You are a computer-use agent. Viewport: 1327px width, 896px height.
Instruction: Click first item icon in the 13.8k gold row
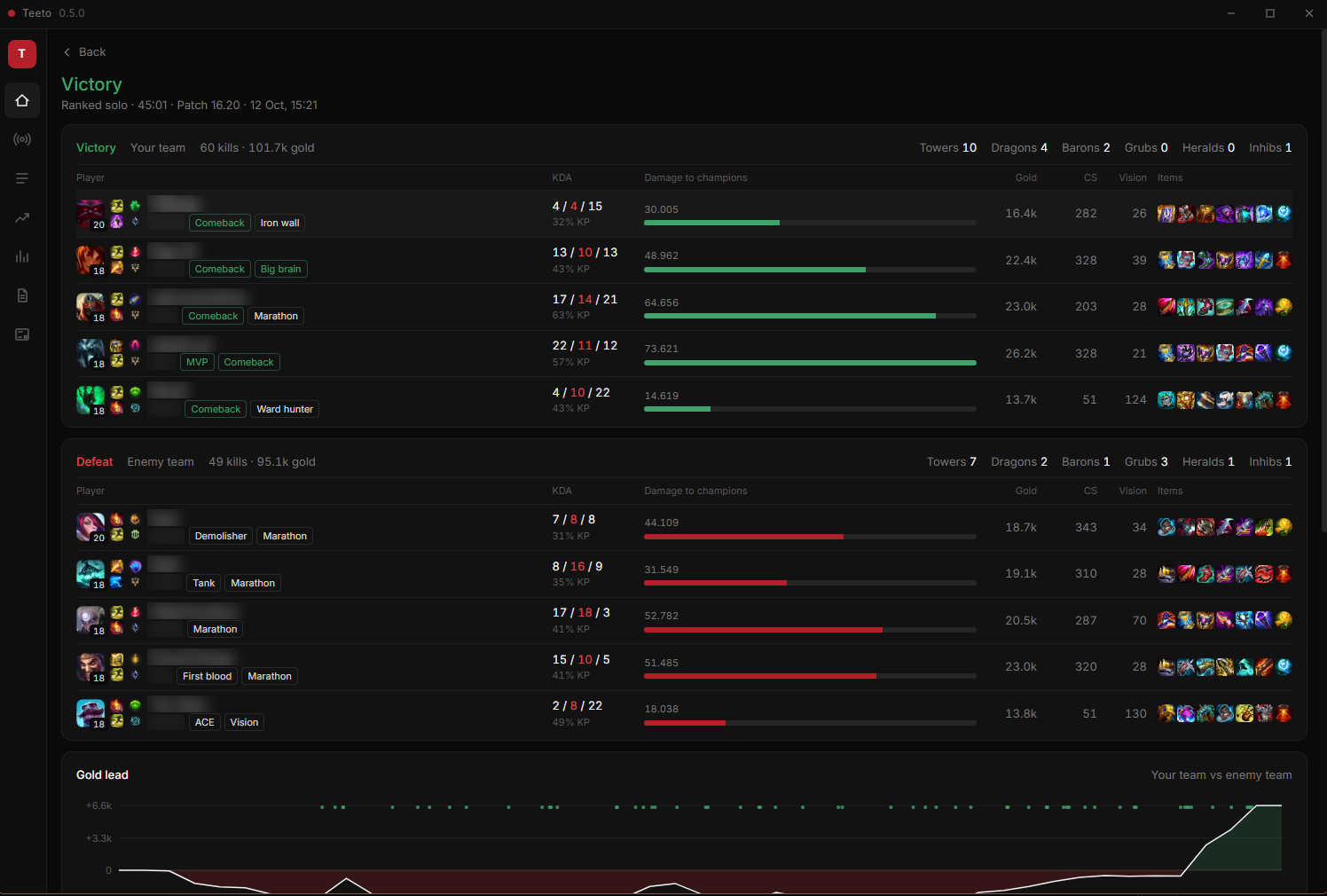(x=1166, y=713)
